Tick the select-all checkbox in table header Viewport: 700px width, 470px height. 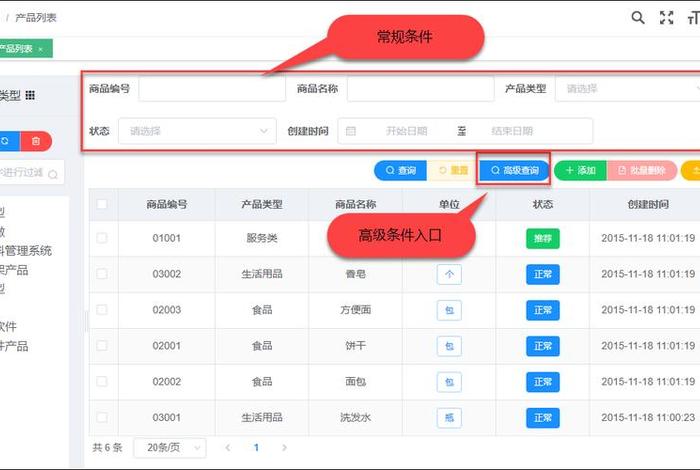pos(102,204)
